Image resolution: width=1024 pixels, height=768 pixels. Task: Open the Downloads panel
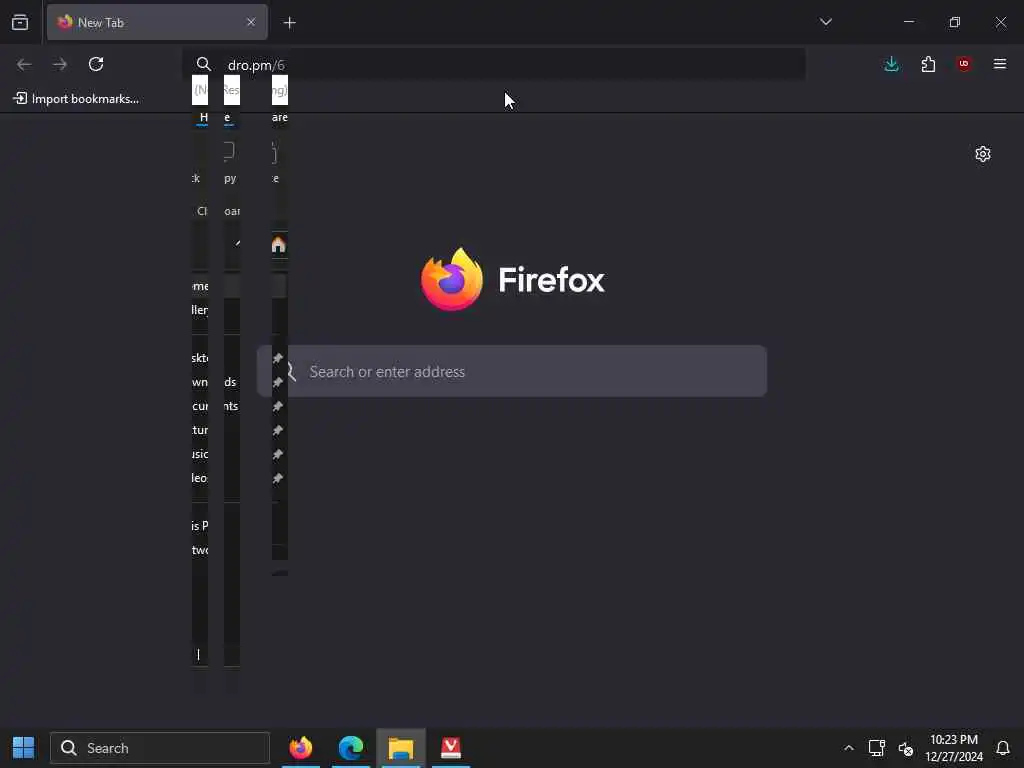click(891, 64)
